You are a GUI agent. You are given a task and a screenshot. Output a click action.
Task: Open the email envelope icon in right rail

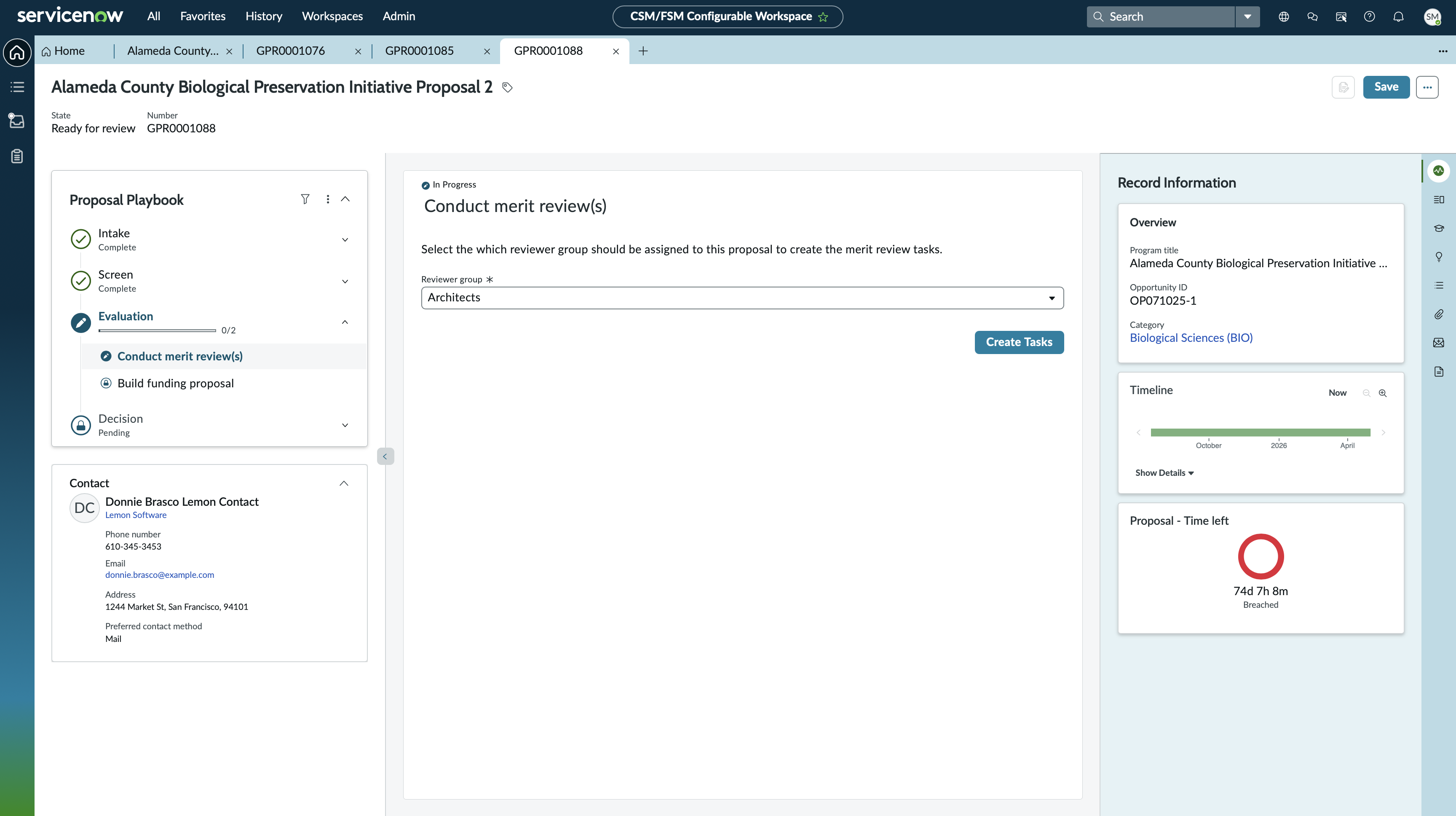(1438, 343)
